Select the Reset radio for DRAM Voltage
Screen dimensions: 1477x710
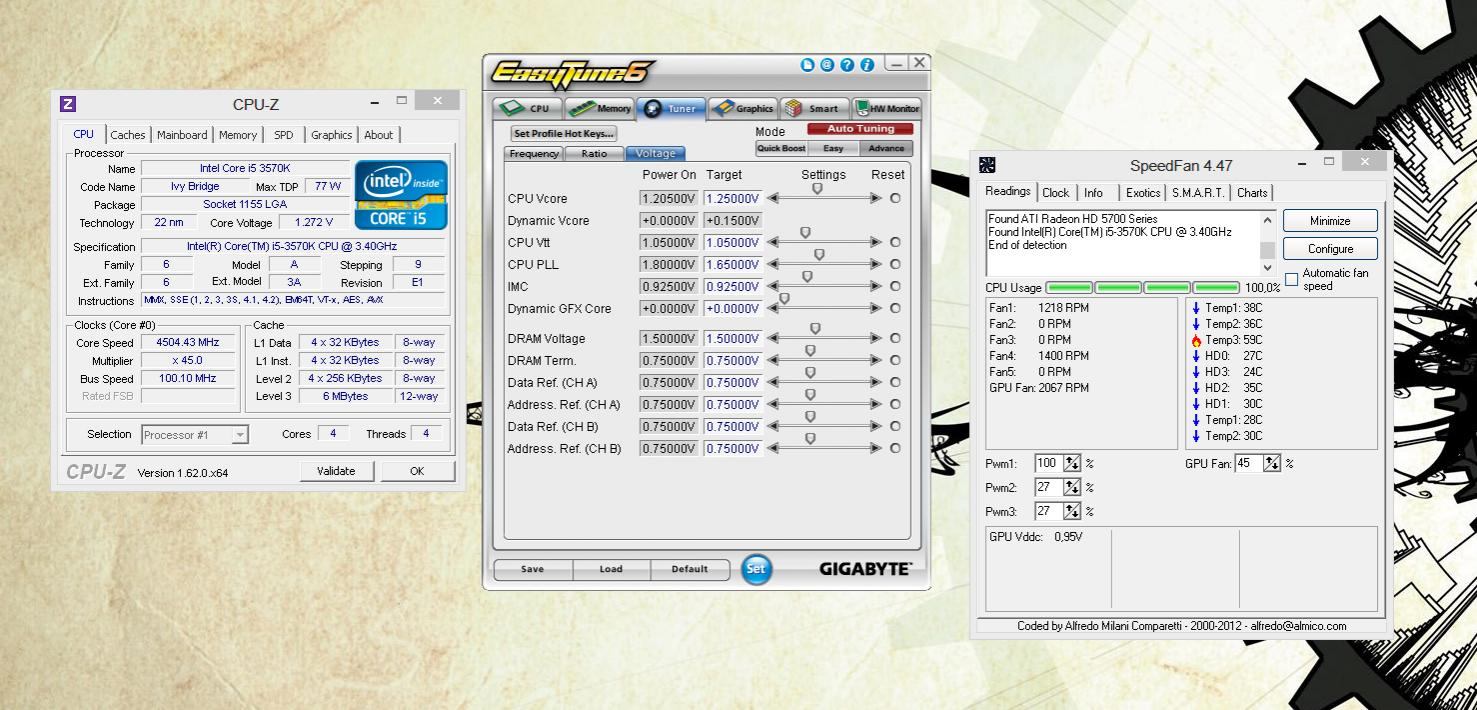tap(895, 338)
